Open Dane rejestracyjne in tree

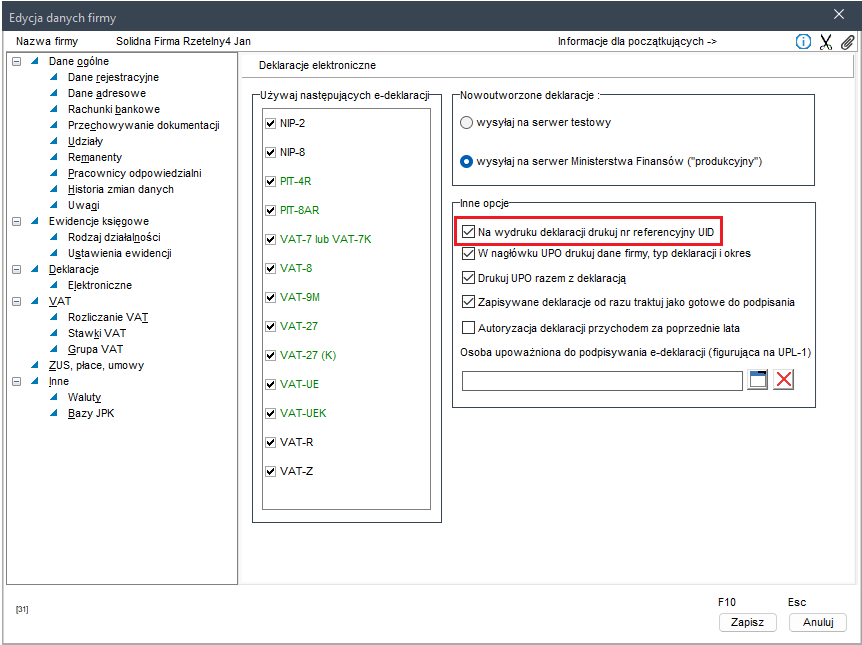[x=113, y=78]
